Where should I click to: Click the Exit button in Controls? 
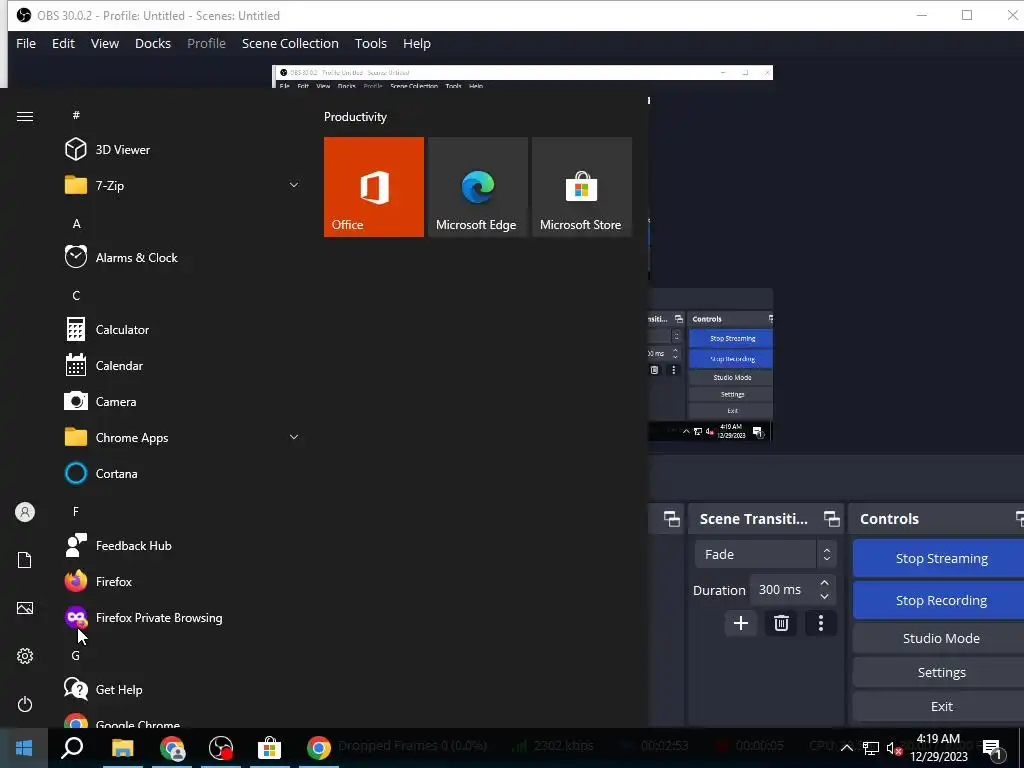click(x=938, y=706)
